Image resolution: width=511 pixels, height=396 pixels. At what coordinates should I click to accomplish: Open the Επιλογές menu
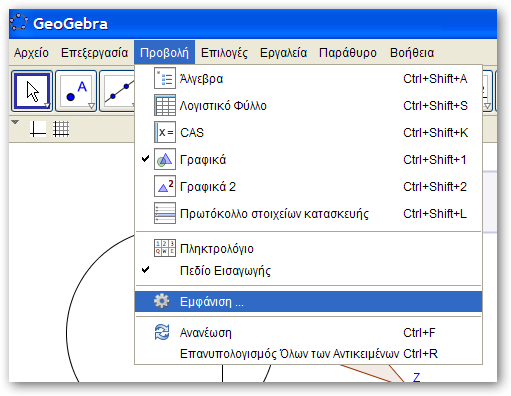[x=224, y=53]
